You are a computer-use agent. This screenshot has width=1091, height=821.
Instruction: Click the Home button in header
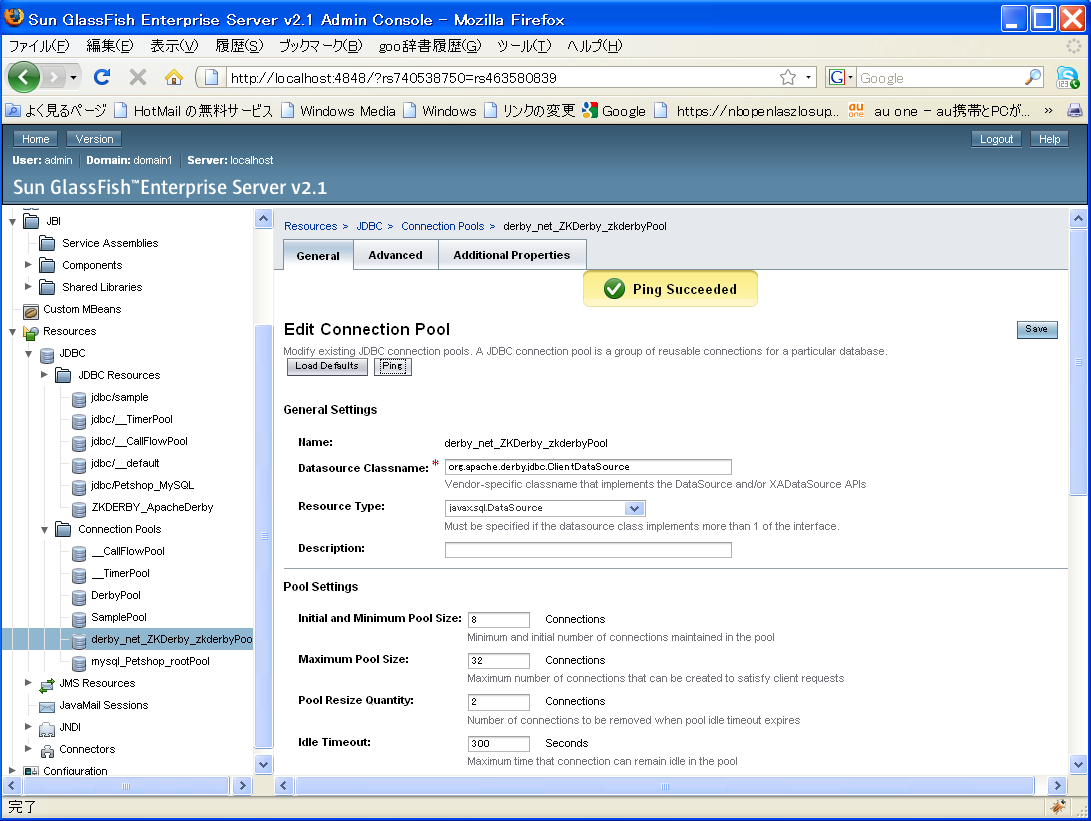pyautogui.click(x=35, y=139)
